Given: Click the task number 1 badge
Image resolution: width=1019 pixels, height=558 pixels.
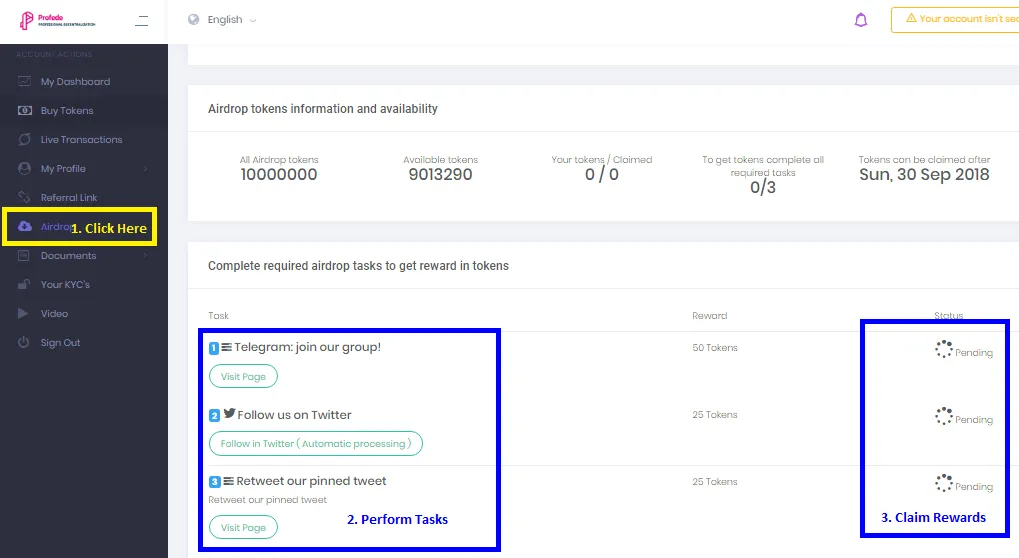Looking at the screenshot, I should tap(214, 348).
